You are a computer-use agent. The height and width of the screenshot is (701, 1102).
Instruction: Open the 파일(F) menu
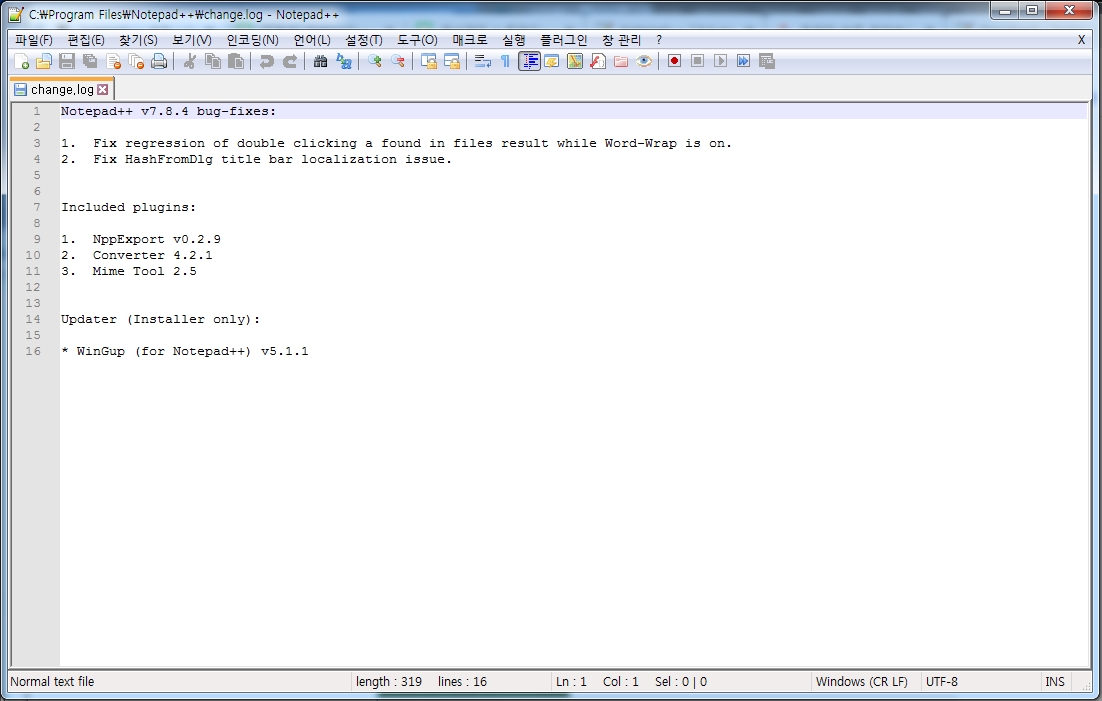point(34,40)
